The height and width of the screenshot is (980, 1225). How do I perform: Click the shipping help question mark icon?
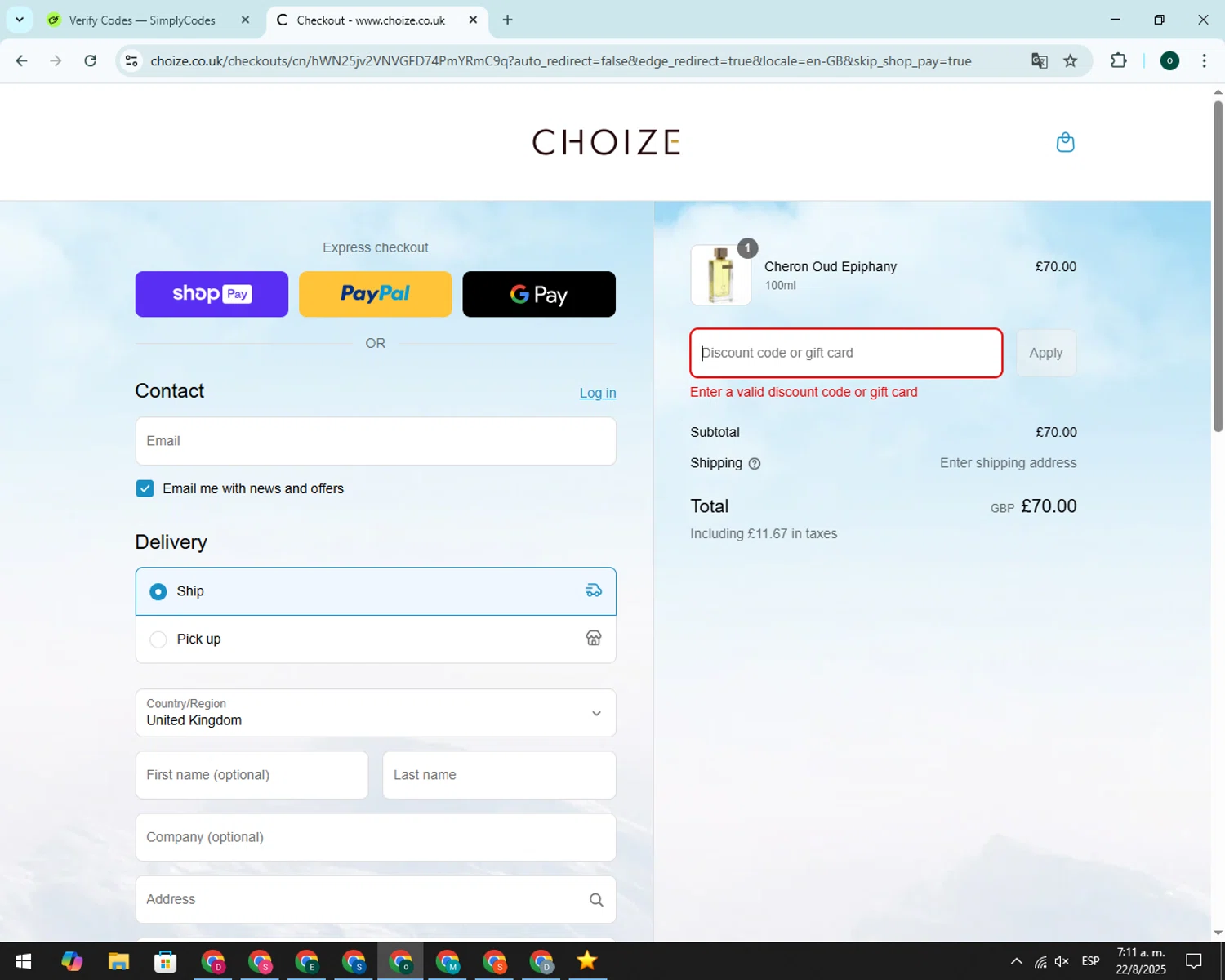pyautogui.click(x=755, y=464)
